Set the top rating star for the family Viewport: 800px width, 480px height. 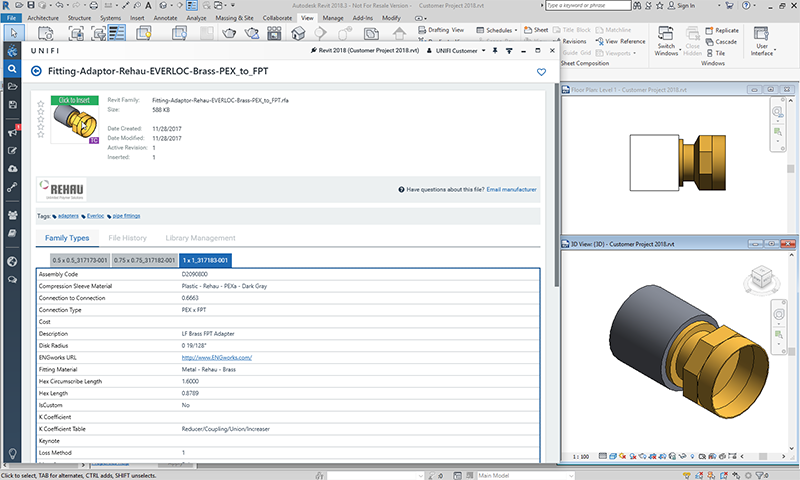coord(41,104)
